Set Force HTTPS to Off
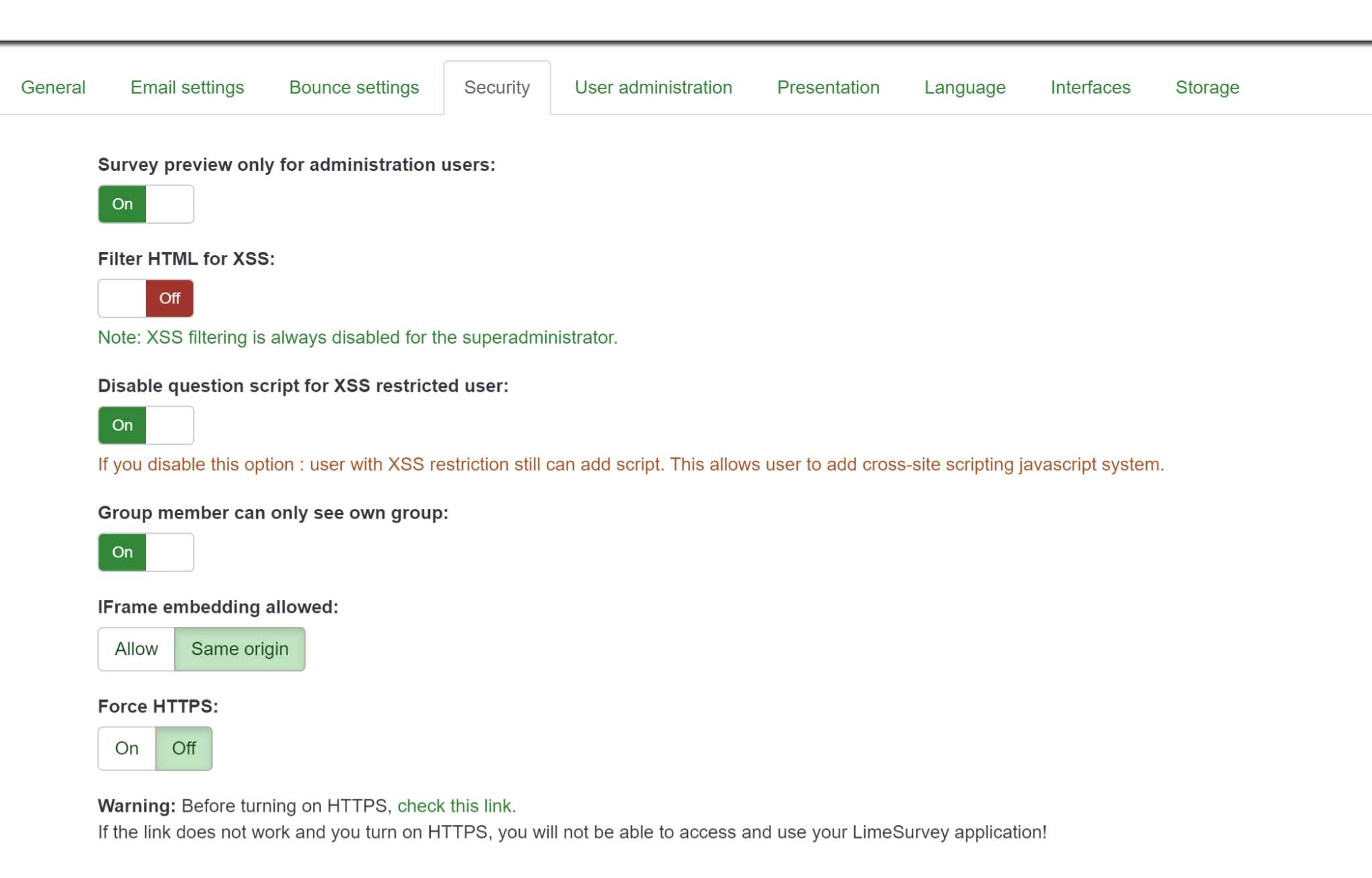The image size is (1372, 878). click(x=184, y=748)
